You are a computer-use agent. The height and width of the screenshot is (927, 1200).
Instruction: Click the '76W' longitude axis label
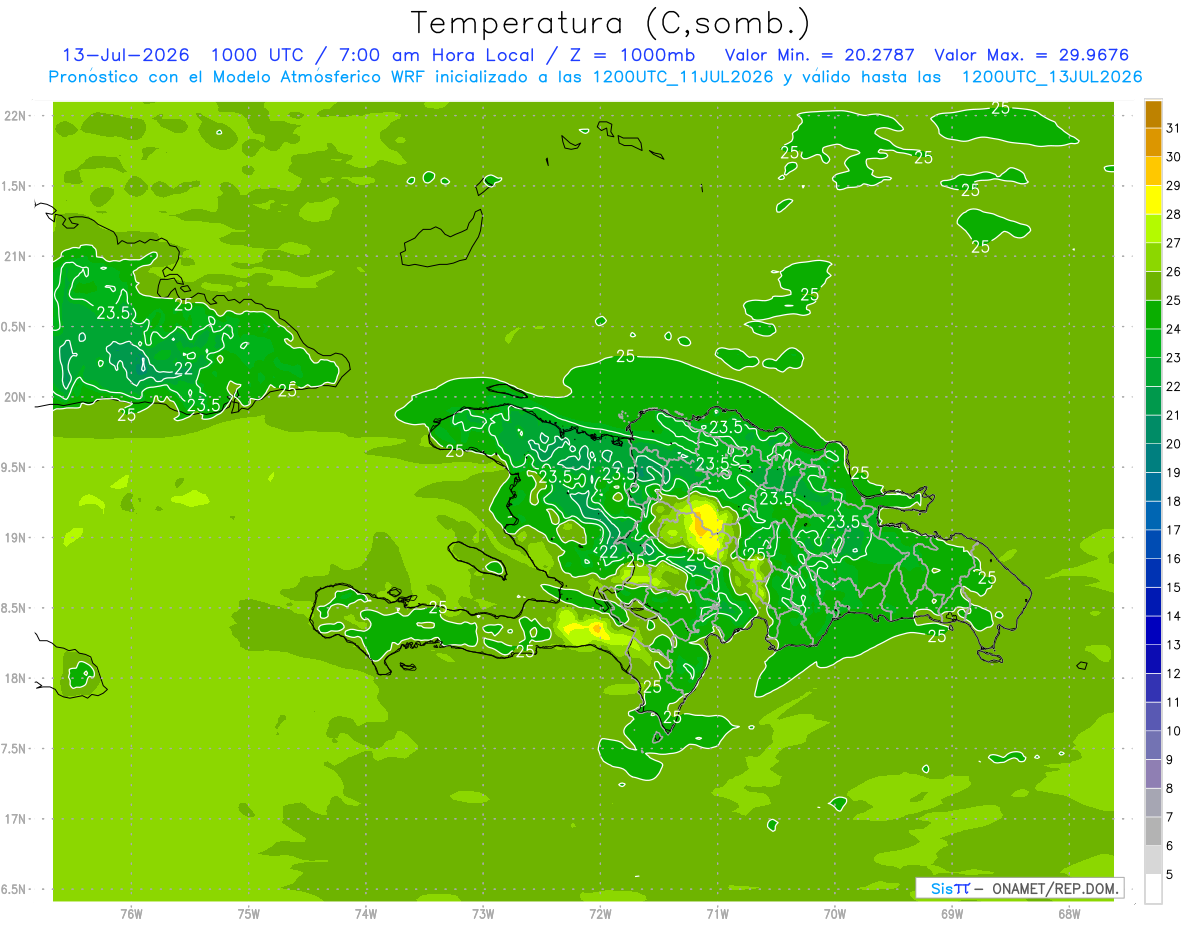(131, 913)
